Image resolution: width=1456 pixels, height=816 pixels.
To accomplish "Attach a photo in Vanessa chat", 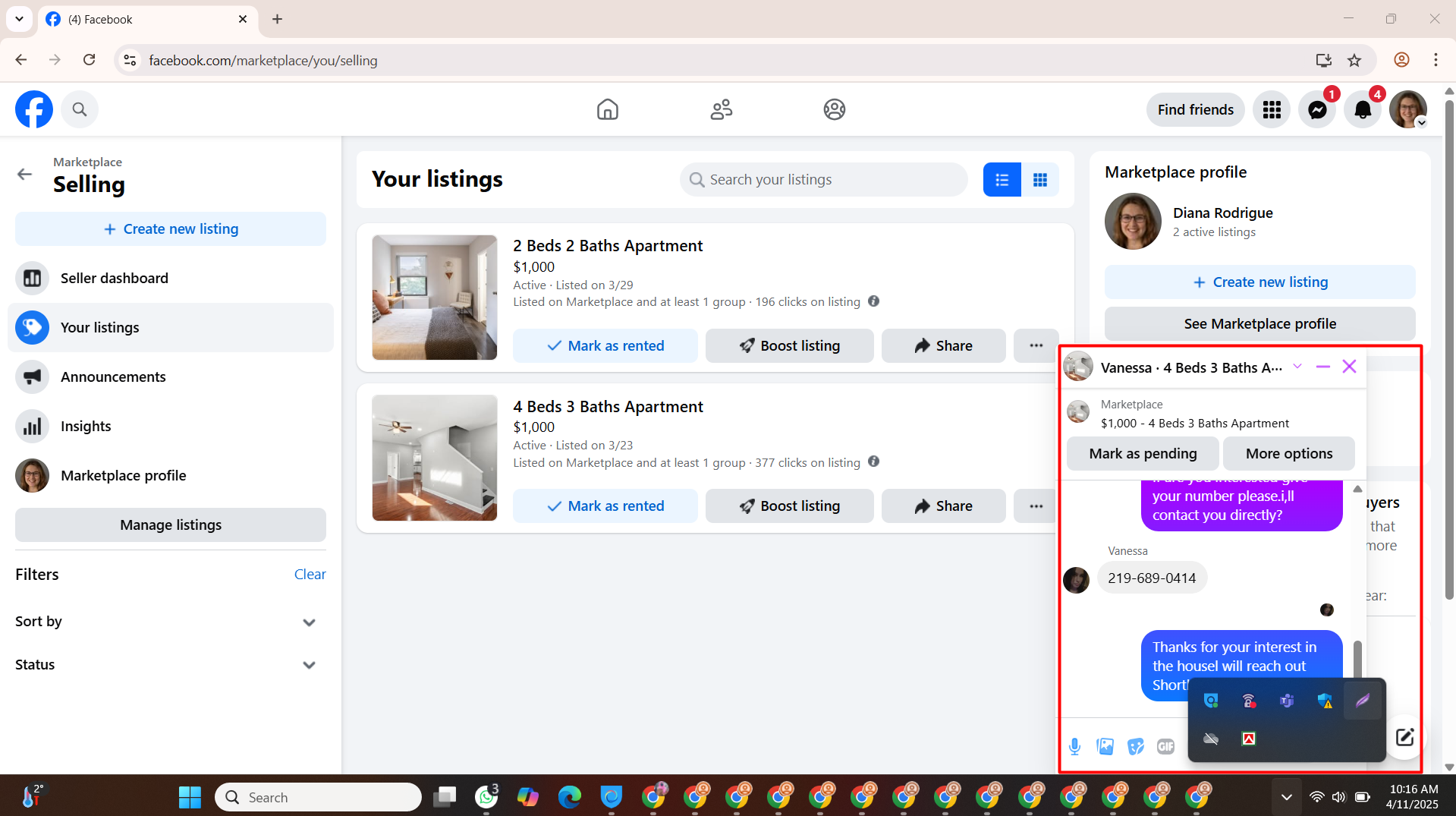I will point(1105,746).
